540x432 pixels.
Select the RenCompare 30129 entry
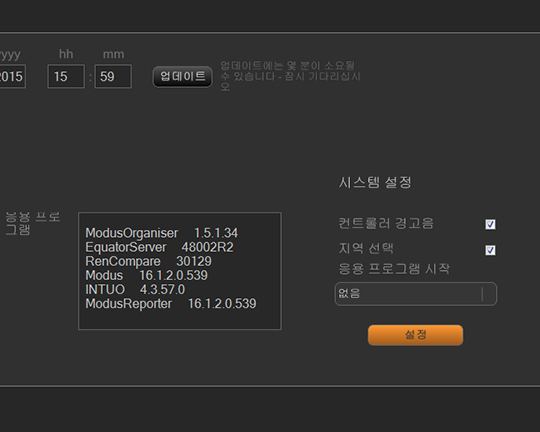148,261
